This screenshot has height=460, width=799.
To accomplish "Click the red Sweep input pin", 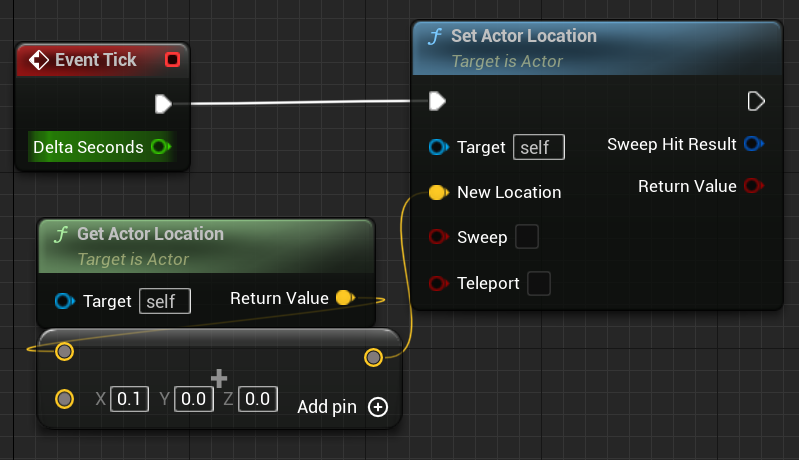I will pos(438,237).
